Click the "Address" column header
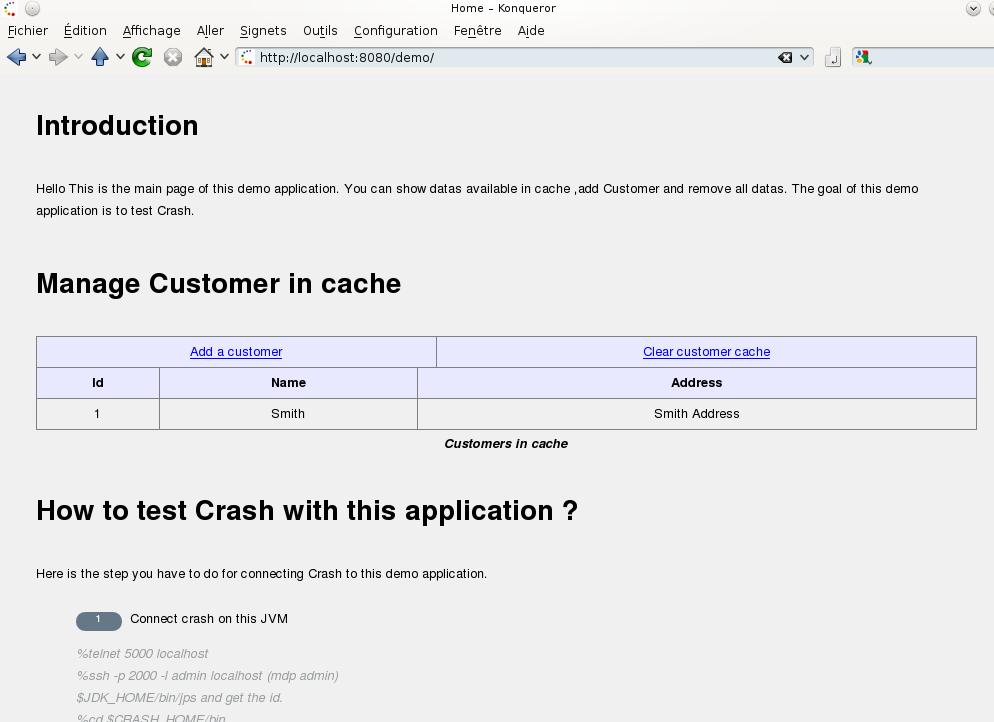Viewport: 994px width, 722px height. [697, 383]
